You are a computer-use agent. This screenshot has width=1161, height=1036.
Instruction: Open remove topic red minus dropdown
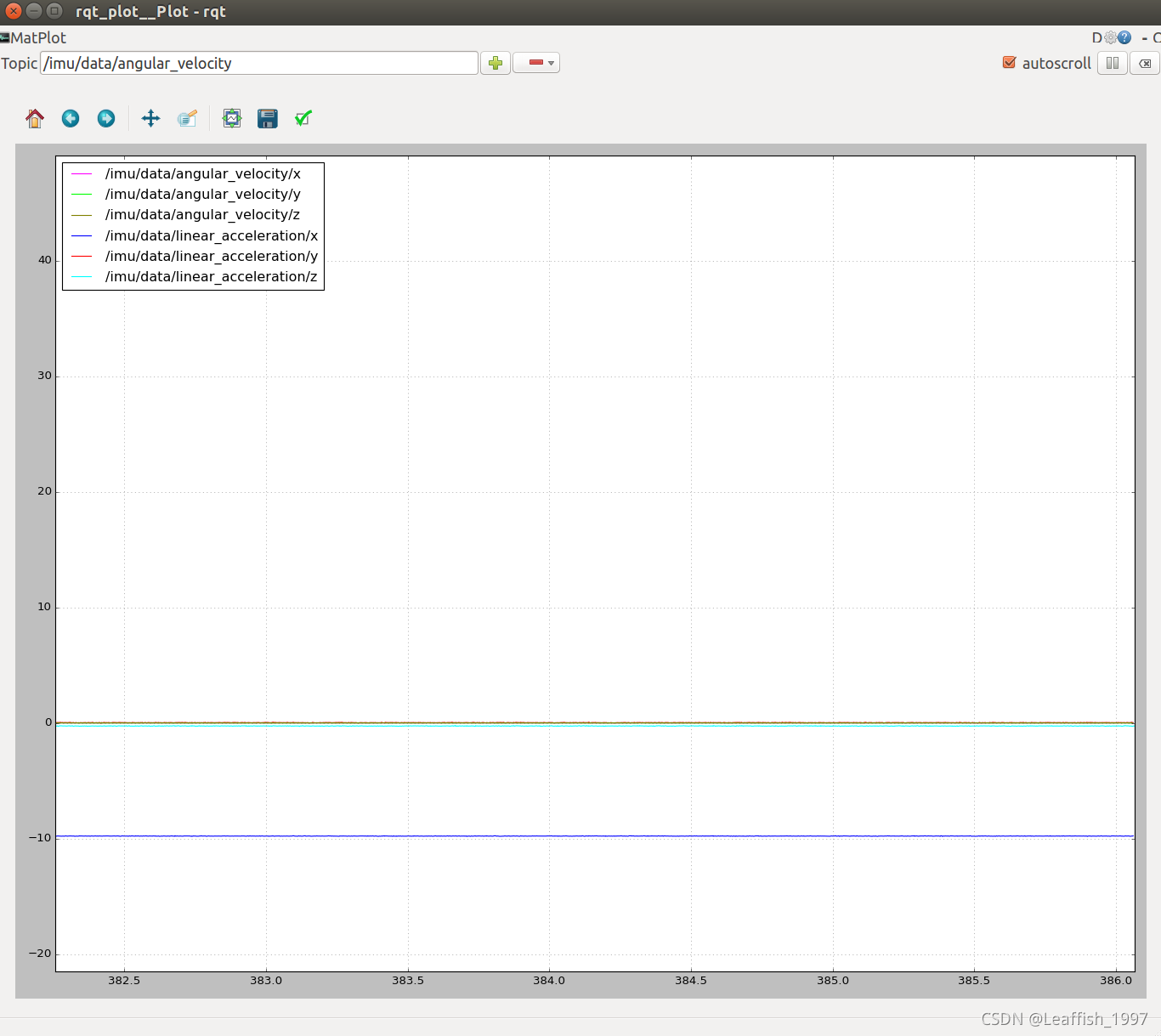(536, 63)
